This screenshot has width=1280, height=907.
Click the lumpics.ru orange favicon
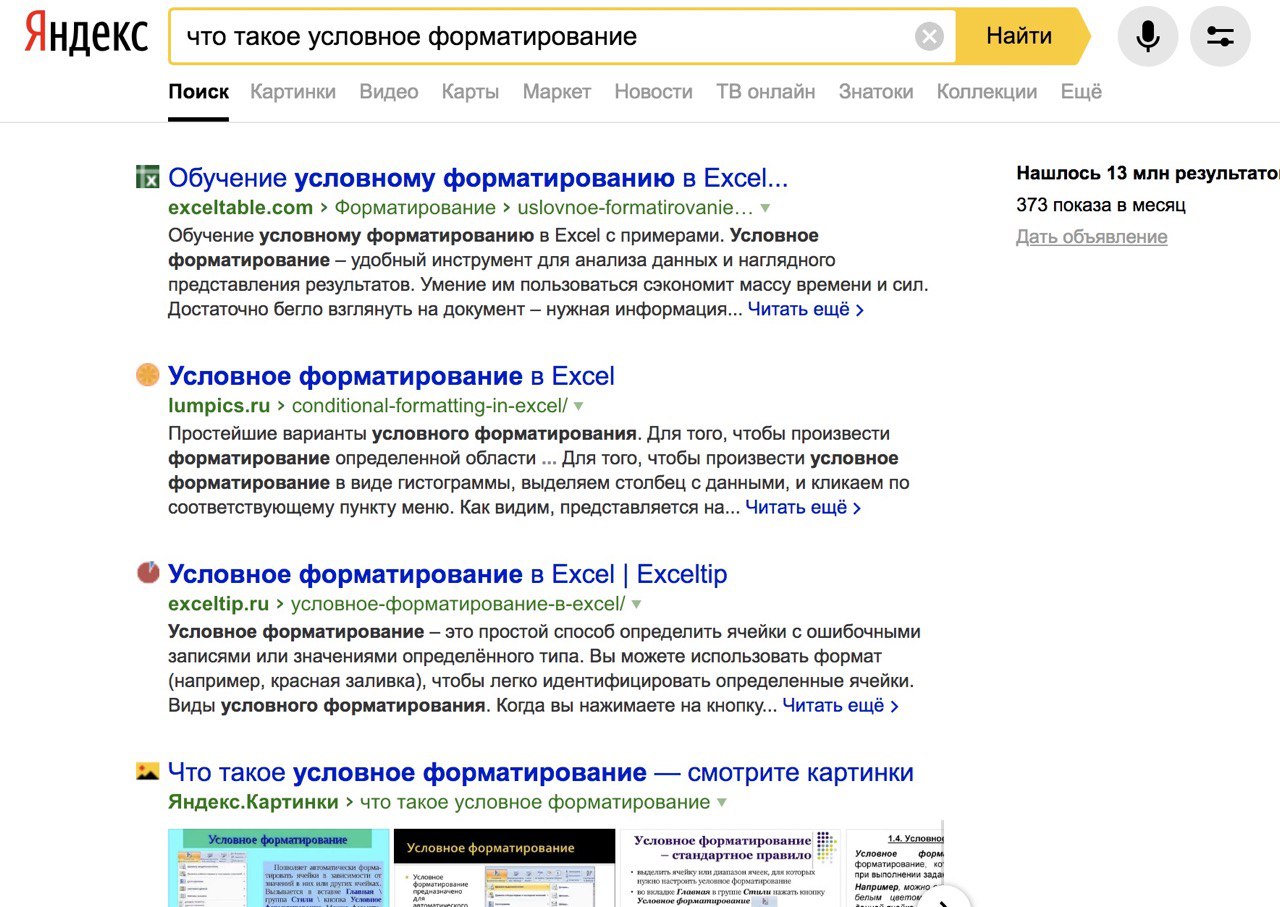[148, 375]
